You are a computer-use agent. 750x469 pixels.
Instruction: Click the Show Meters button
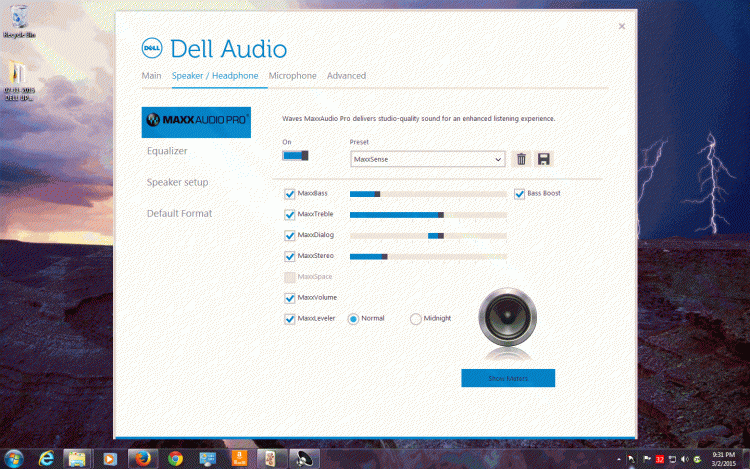tap(508, 378)
